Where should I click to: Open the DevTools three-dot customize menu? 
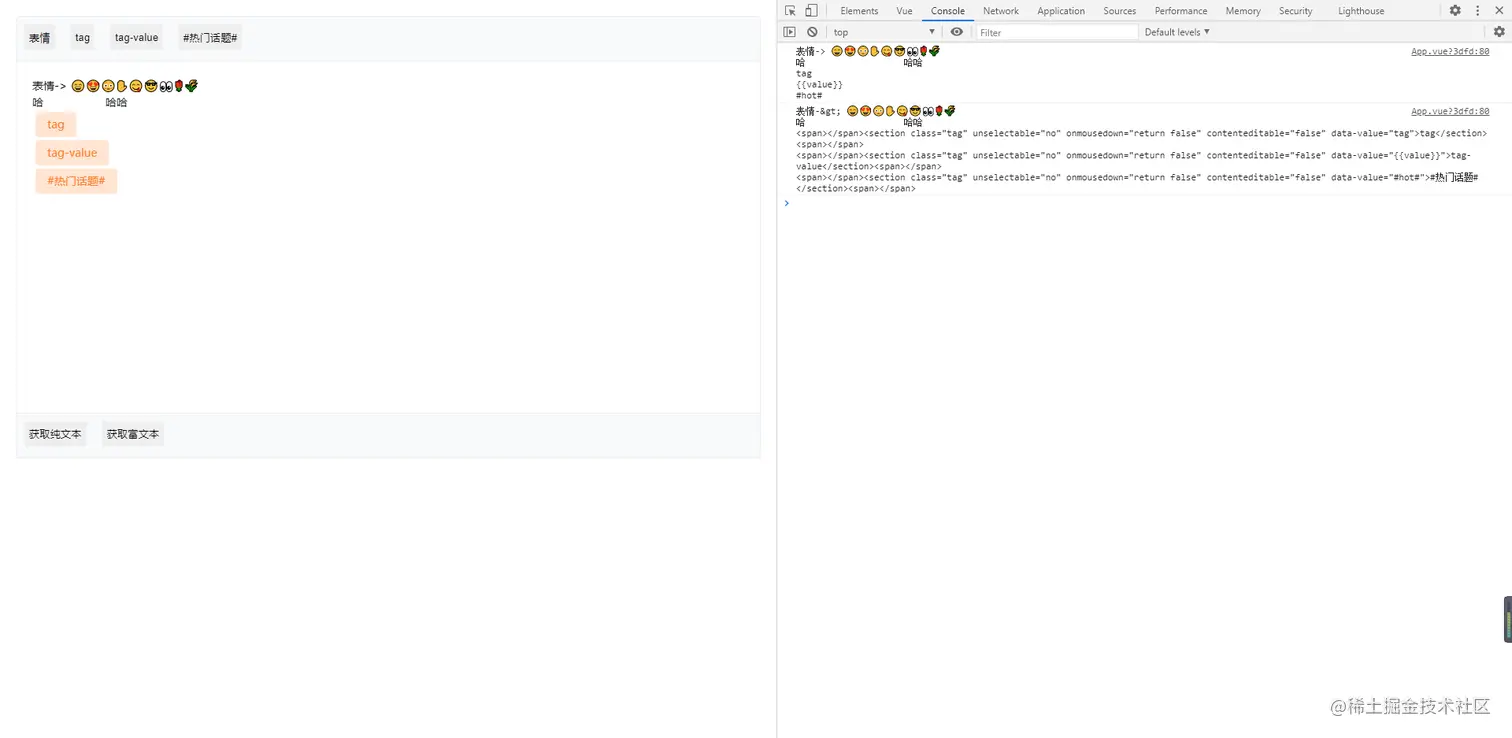point(1477,10)
